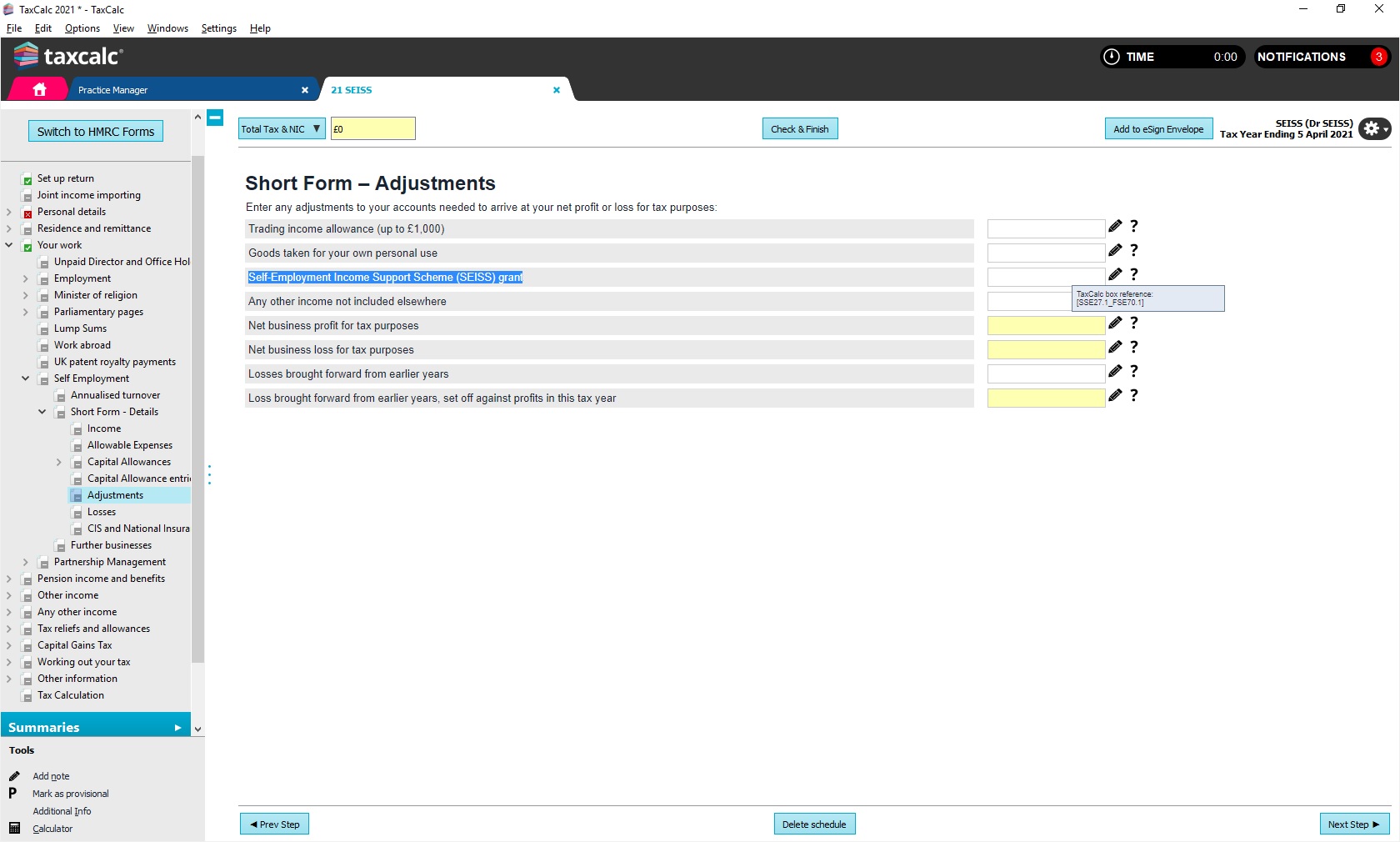
Task: Click the TIME clock icon
Action: coord(1112,57)
